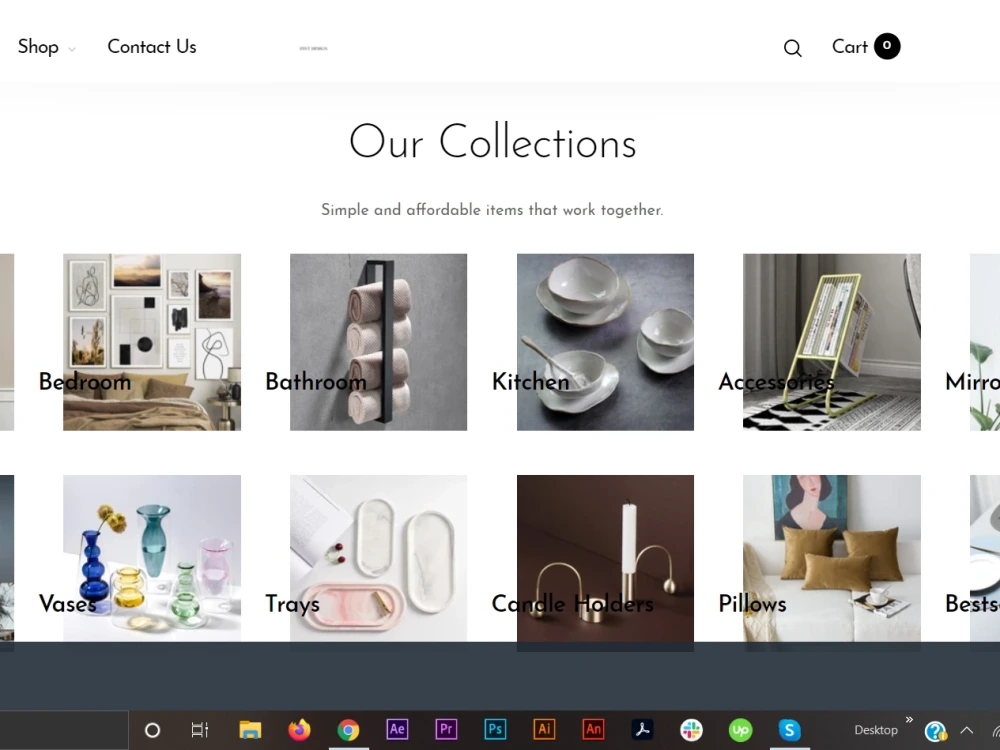Viewport: 1000px width, 750px height.
Task: Click the Bathroom collection label
Action: (x=316, y=381)
